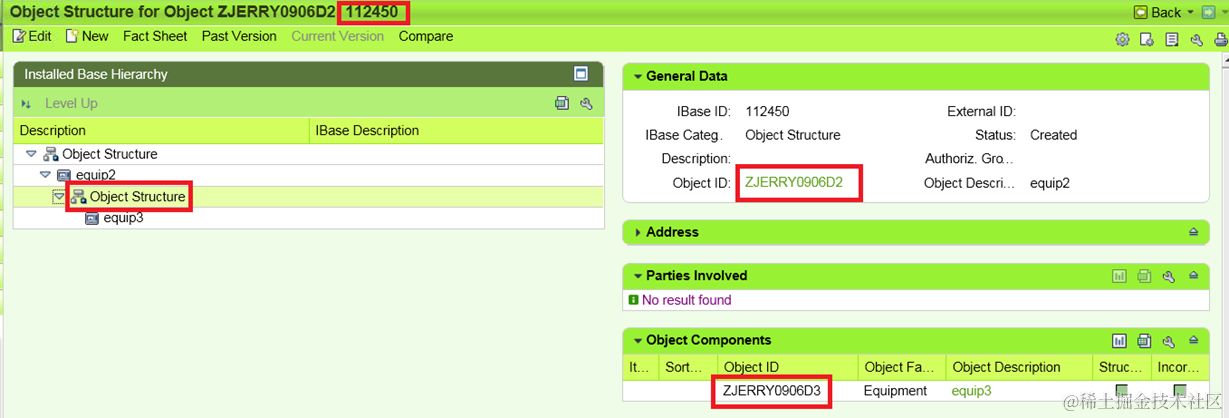Click the wrench personalize icon in page toolbar
Viewport: 1229px width, 418px height.
tap(1197, 39)
